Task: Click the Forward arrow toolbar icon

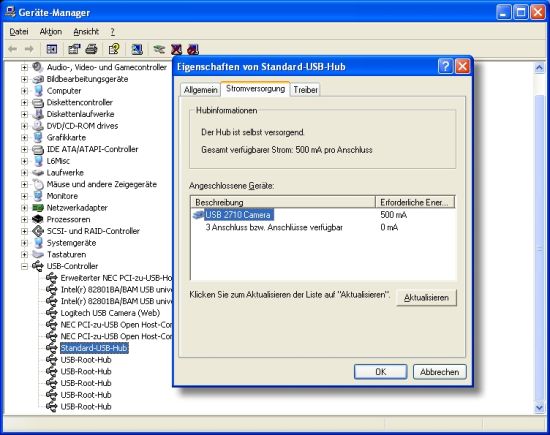Action: [29, 49]
